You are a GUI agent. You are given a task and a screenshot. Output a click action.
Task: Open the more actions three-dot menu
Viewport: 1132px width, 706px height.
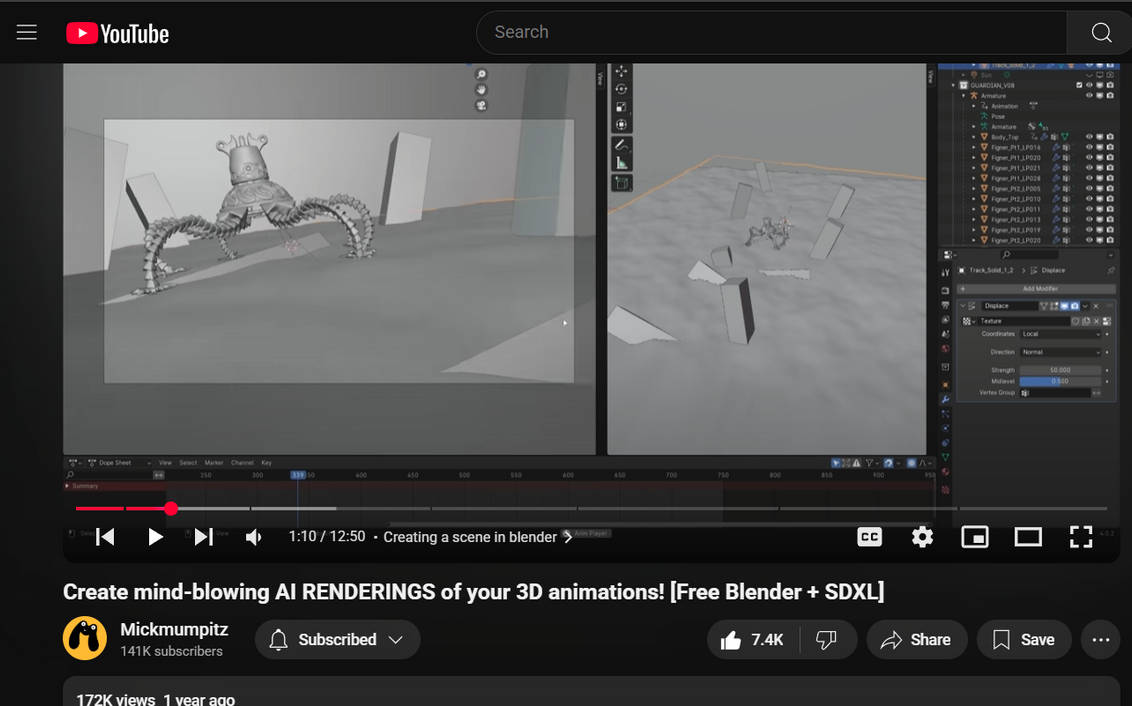pyautogui.click(x=1100, y=640)
